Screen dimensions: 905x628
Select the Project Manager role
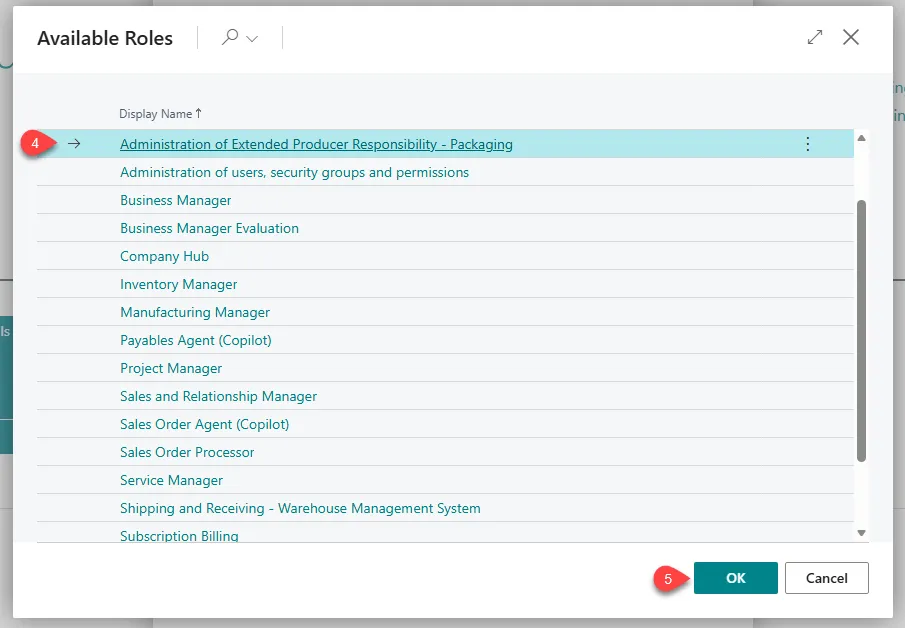(x=171, y=368)
